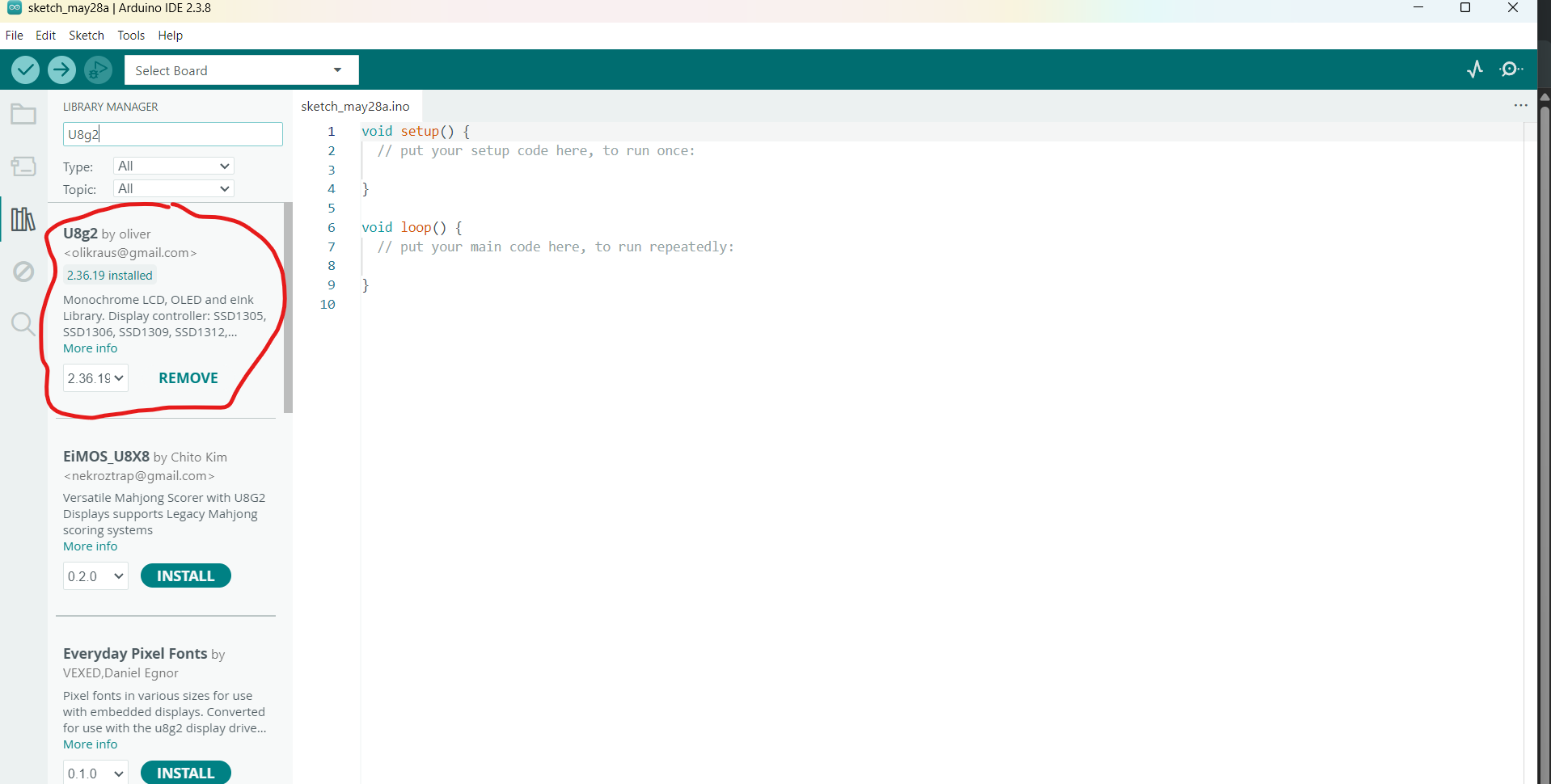The image size is (1551, 784).
Task: Click the U8g2 library title
Action: pyautogui.click(x=80, y=233)
